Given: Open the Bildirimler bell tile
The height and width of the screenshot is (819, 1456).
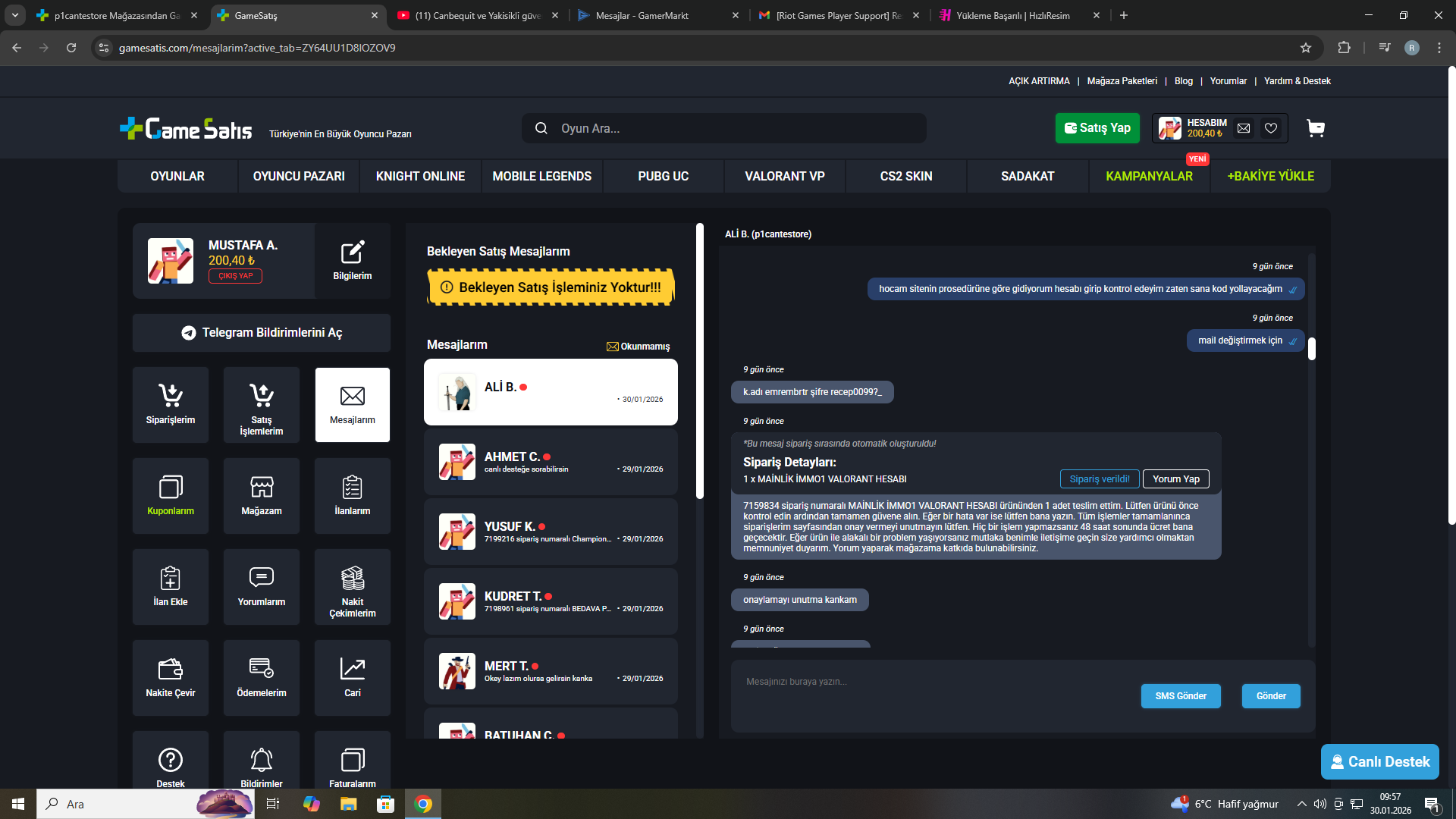Looking at the screenshot, I should (262, 760).
